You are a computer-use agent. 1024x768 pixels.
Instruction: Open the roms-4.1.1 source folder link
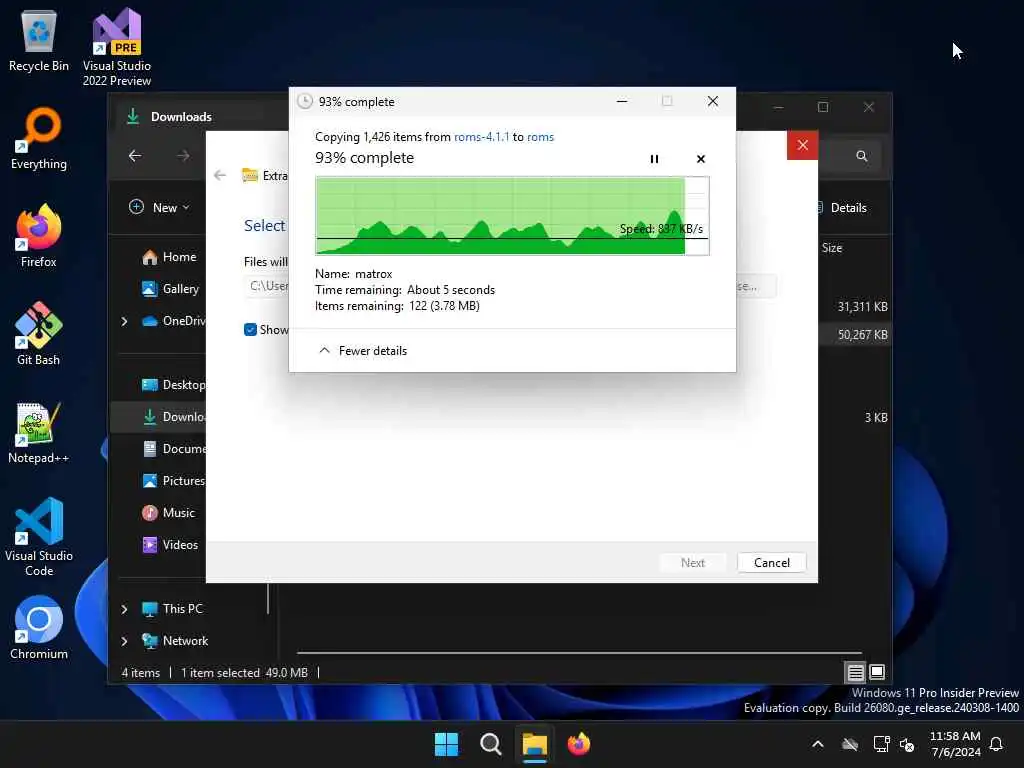(481, 136)
